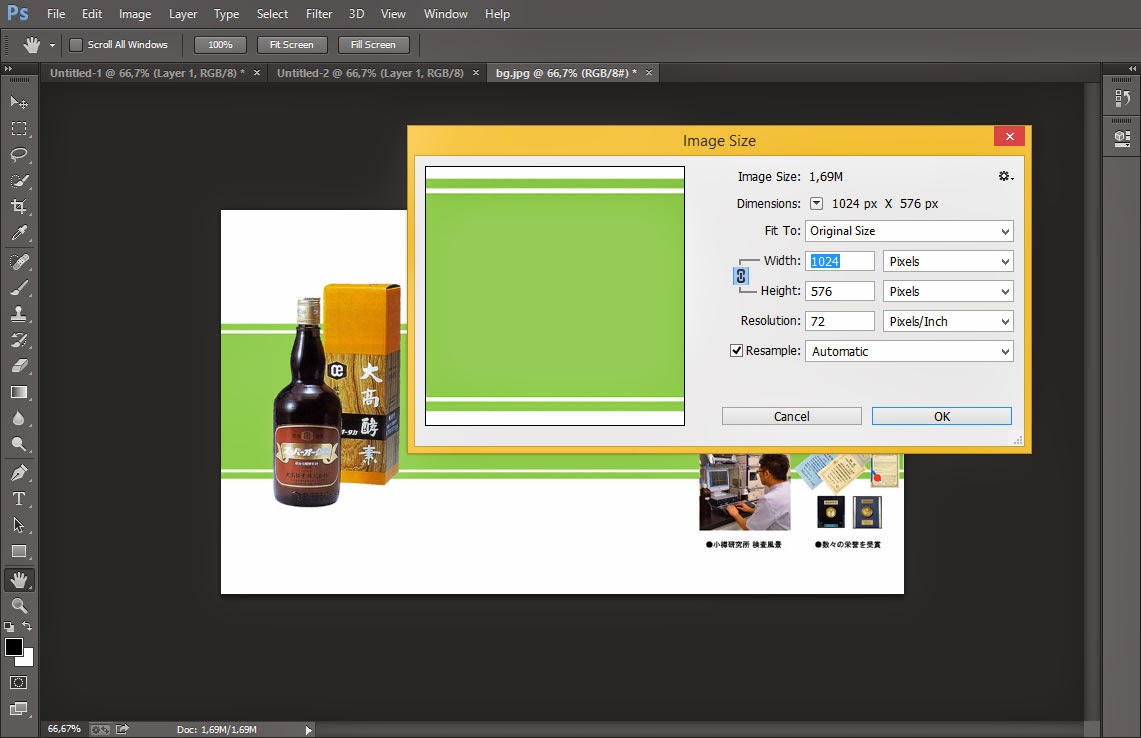This screenshot has width=1141, height=738.
Task: Expand the Resolution units Pixels/Inch dropdown
Action: (948, 321)
